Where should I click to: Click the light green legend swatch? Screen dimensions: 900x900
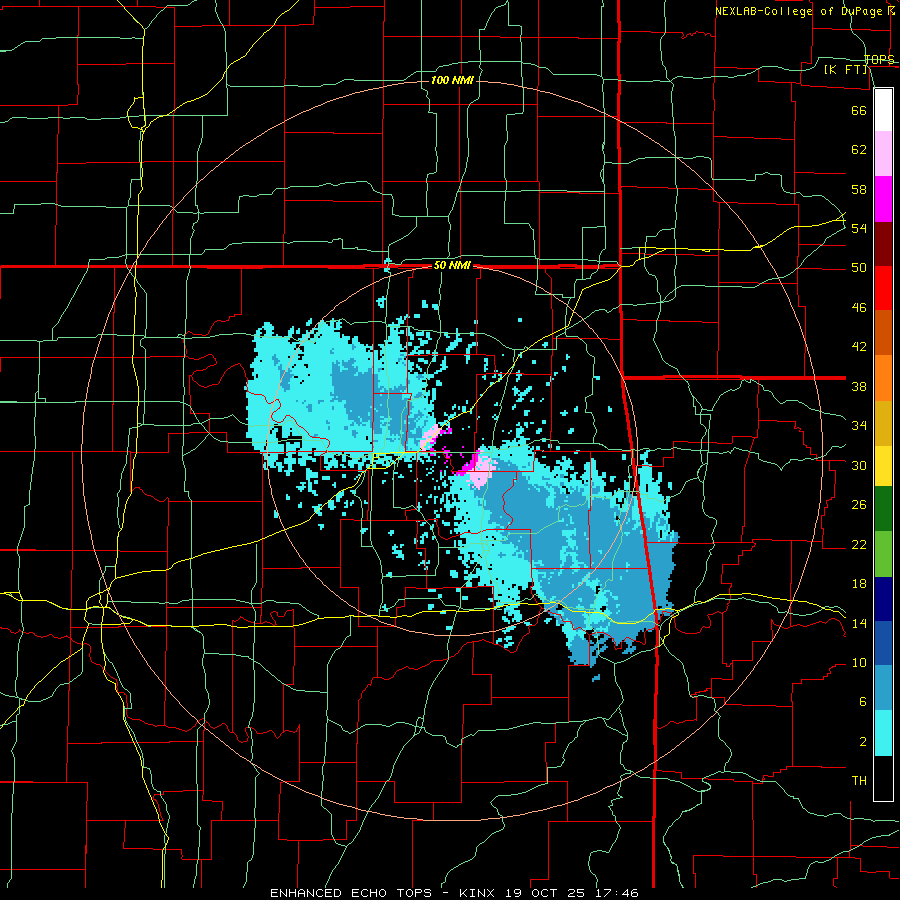883,554
